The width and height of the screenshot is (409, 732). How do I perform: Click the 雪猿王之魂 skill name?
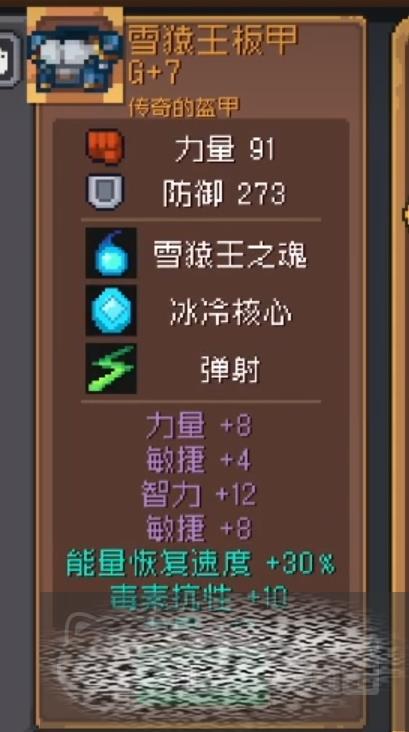[x=231, y=255]
